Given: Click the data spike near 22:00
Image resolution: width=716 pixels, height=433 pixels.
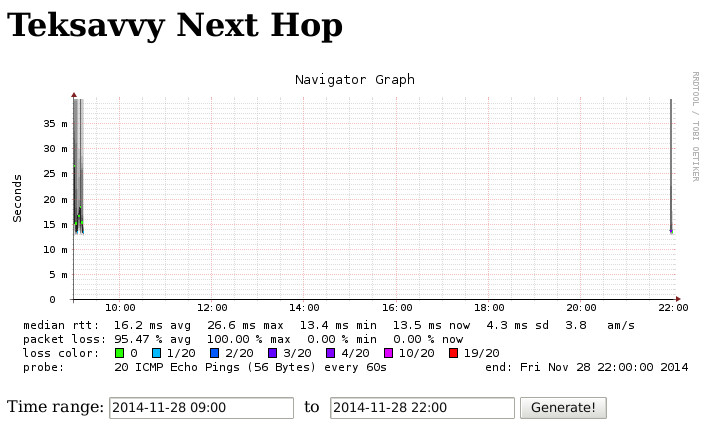Looking at the screenshot, I should (671, 166).
